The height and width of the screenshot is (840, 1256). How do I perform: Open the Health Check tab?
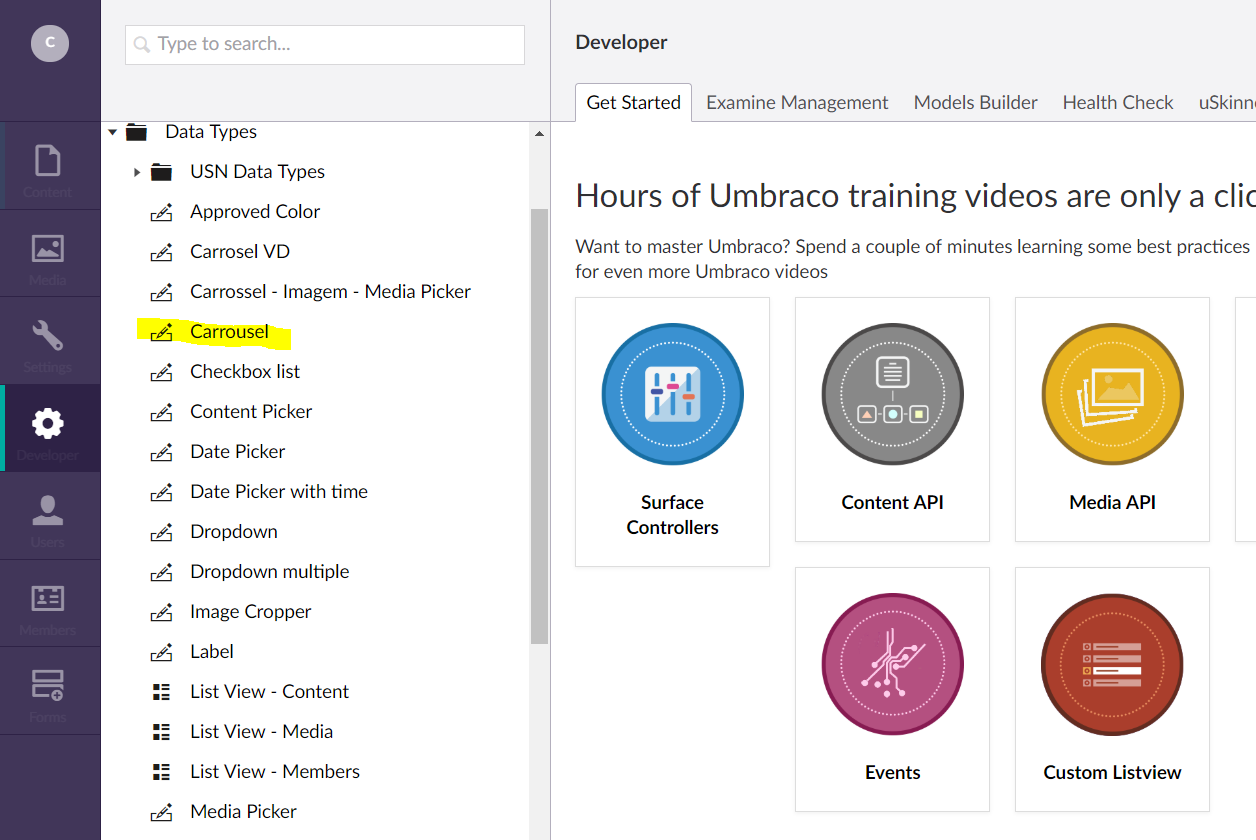(x=1118, y=102)
